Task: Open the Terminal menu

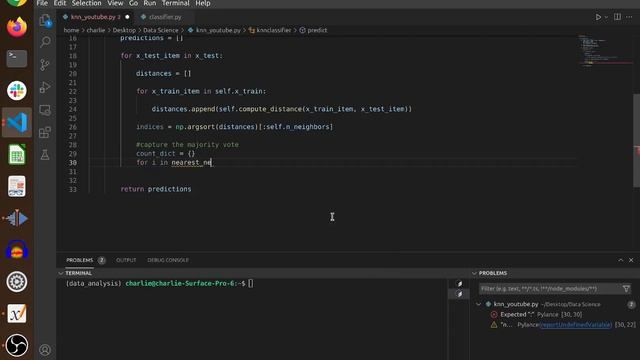Action: 176,3
